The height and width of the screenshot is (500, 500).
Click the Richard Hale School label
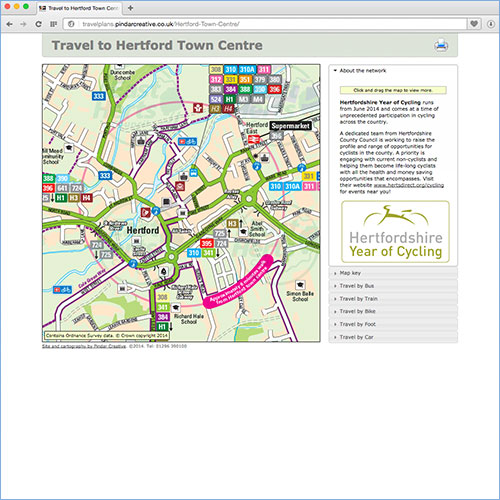(x=189, y=319)
